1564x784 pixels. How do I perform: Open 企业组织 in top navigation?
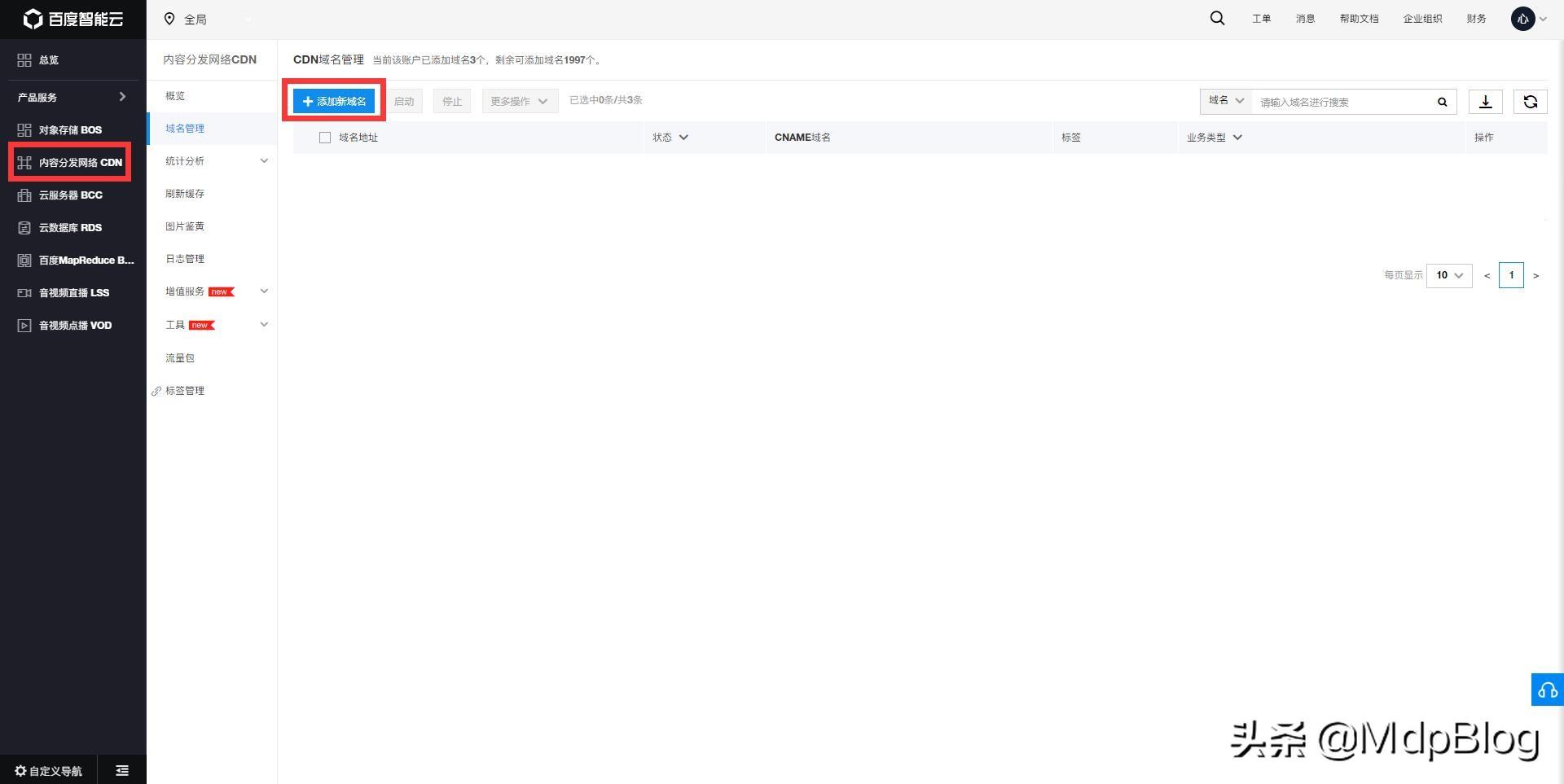pyautogui.click(x=1422, y=19)
